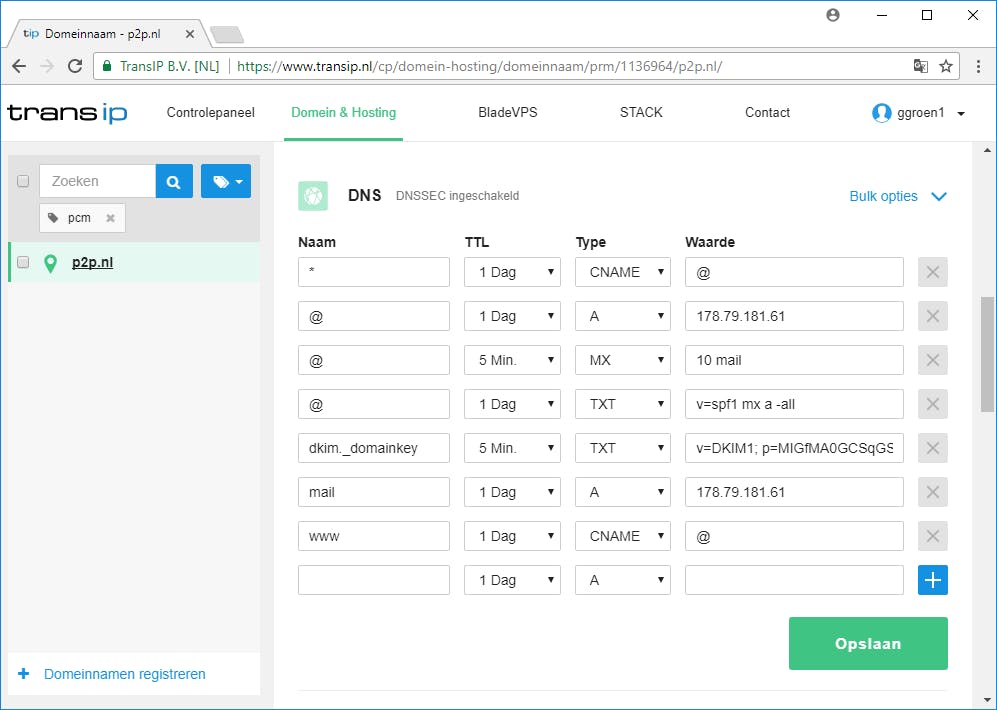
Task: Open TTL dropdown for the MX record
Action: pyautogui.click(x=512, y=360)
